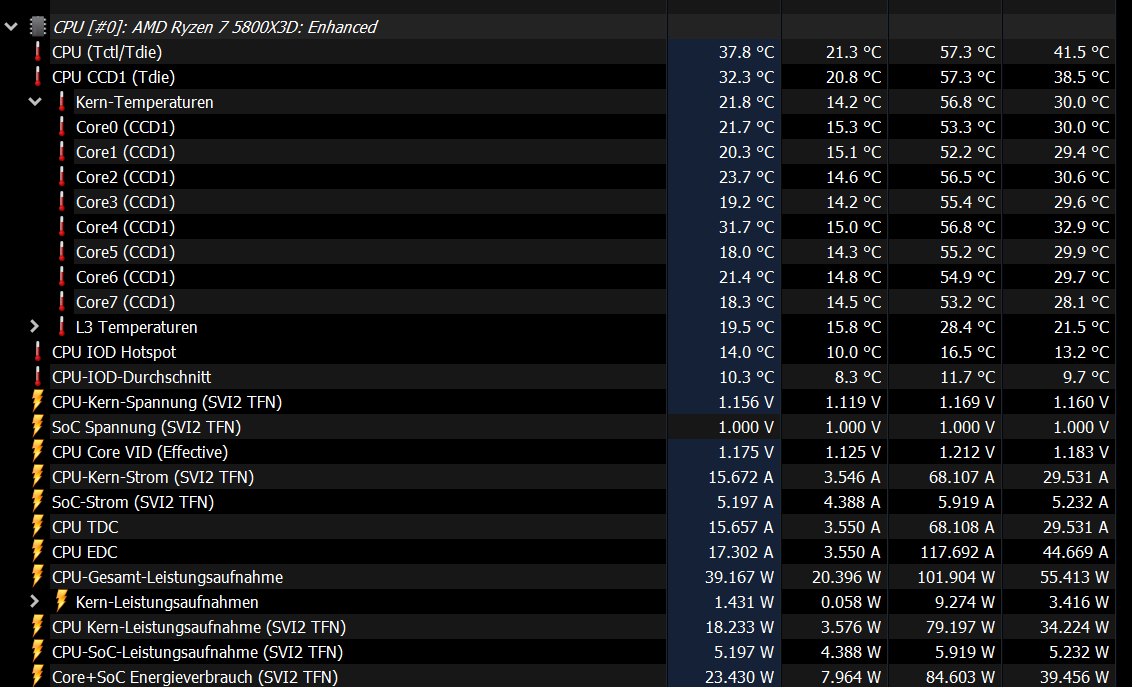Click thermometer icon beside Kern-Temperaturen
The height and width of the screenshot is (687, 1132).
(61, 102)
